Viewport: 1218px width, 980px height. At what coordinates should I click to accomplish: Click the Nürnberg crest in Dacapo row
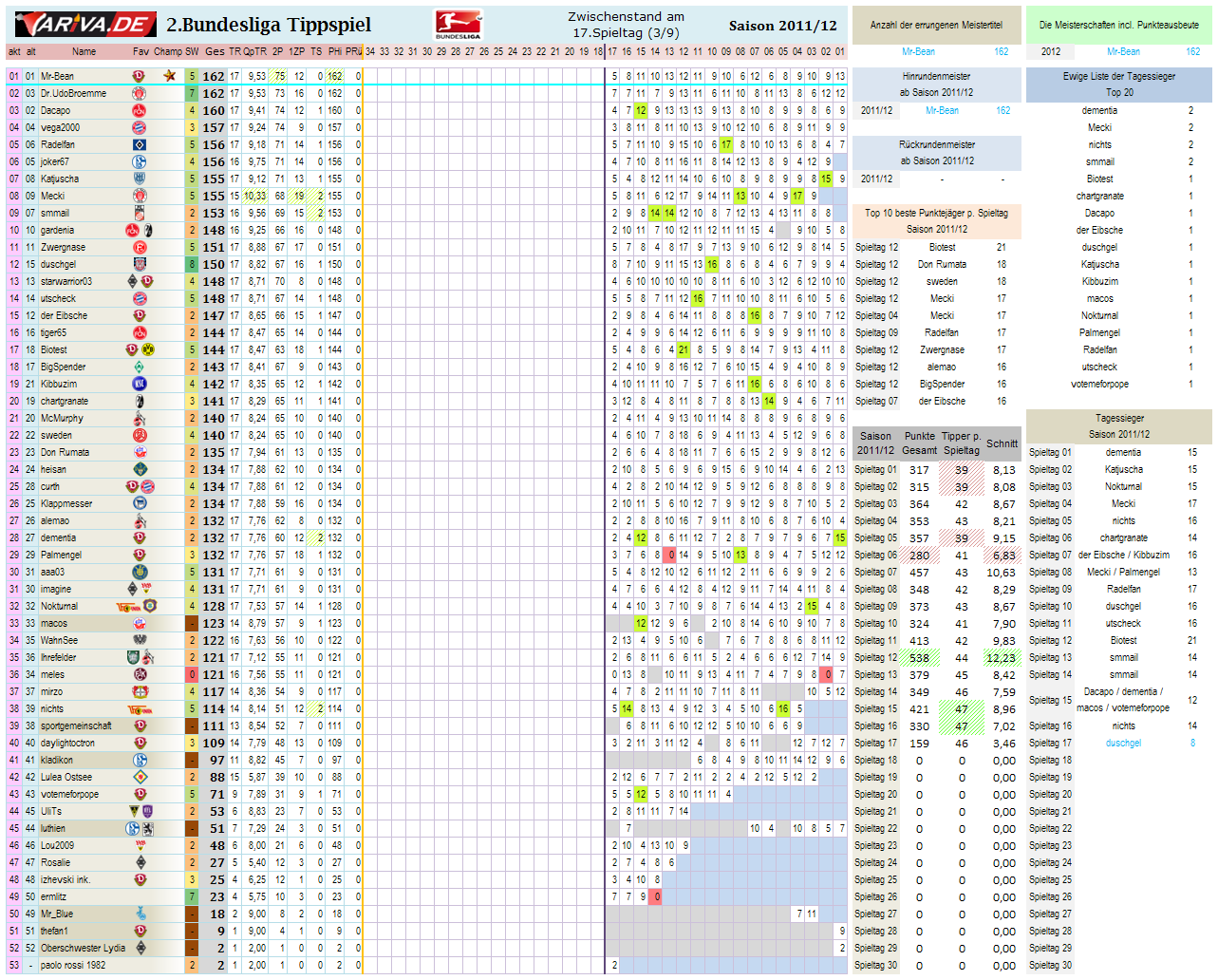(139, 110)
